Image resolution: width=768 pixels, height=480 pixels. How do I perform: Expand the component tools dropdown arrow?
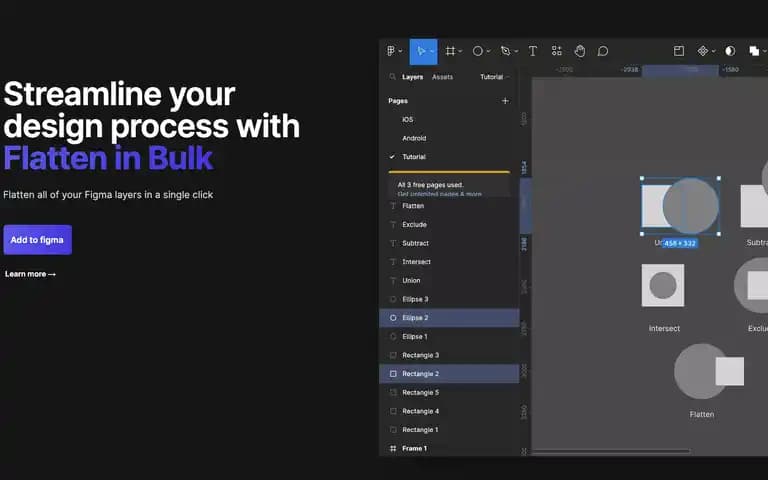(x=714, y=51)
